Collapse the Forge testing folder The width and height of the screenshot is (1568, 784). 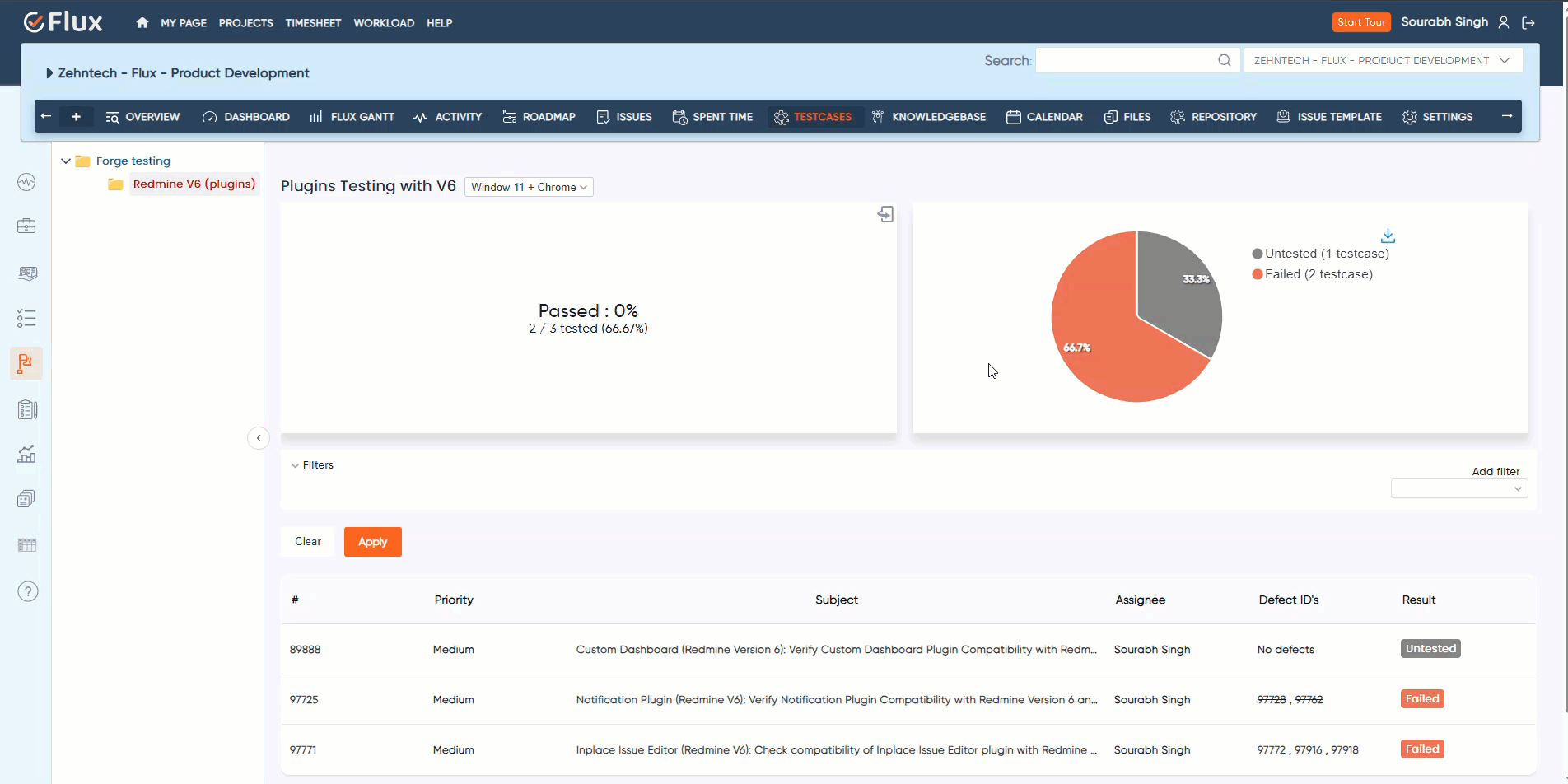(x=65, y=161)
